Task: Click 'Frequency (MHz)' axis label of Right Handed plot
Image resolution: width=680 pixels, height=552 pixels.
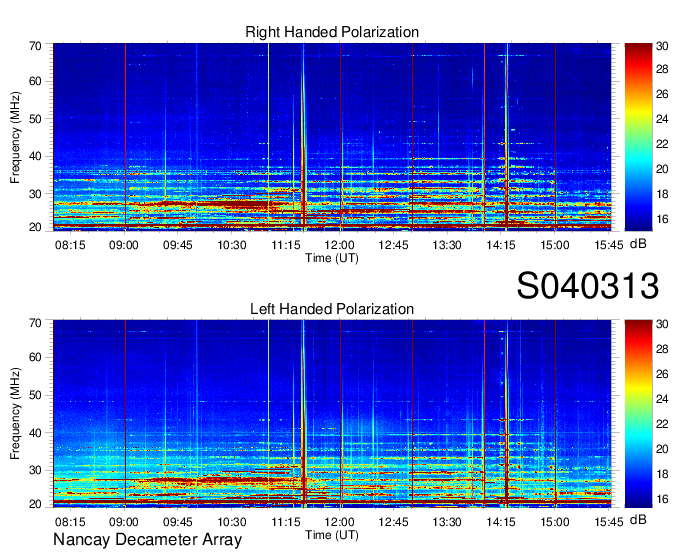Action: (15, 137)
